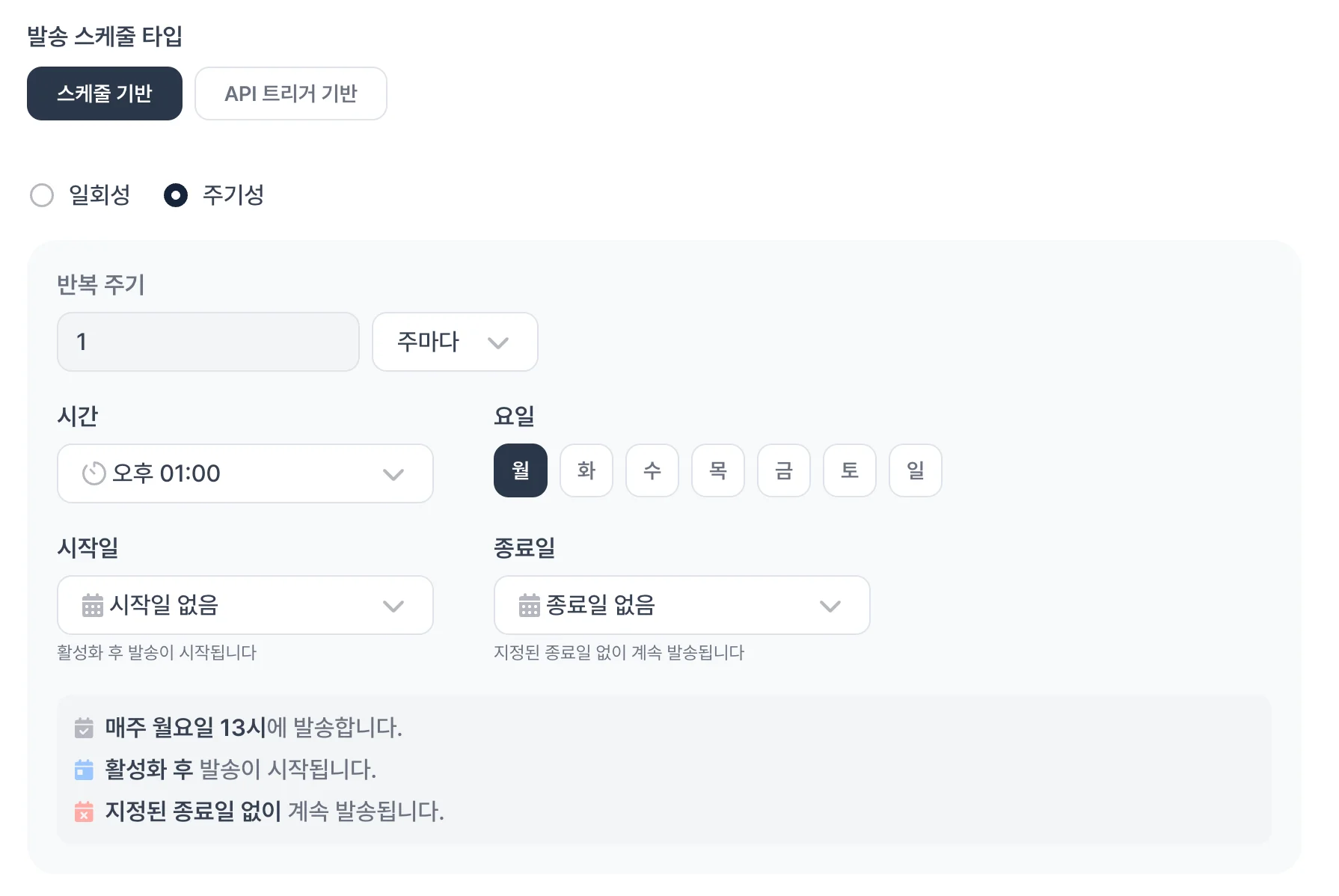The image size is (1339, 896).
Task: Click the gray calendar-check icon beside 매주 월요일
Action: [x=84, y=728]
